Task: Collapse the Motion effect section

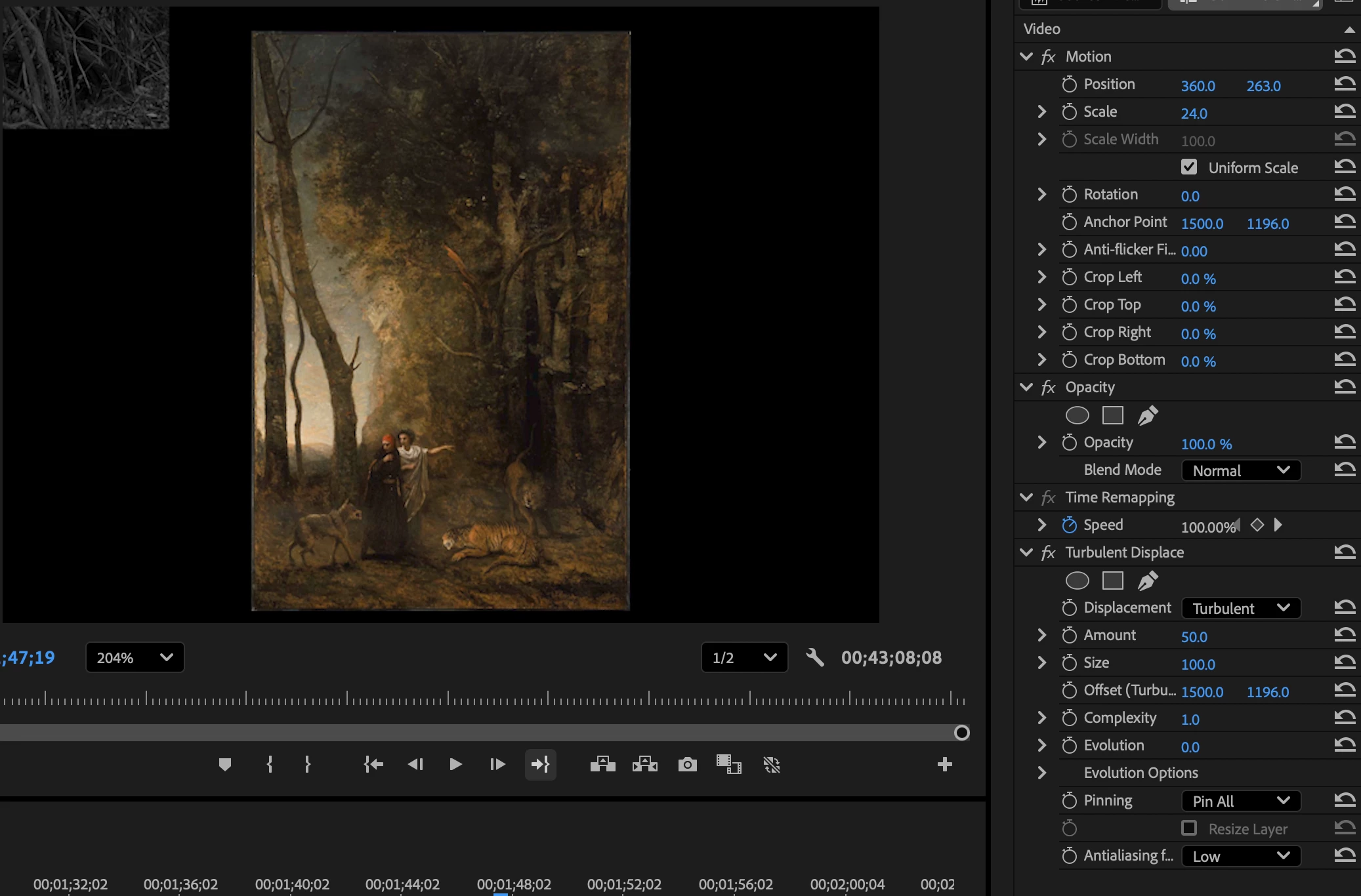Action: click(1026, 56)
